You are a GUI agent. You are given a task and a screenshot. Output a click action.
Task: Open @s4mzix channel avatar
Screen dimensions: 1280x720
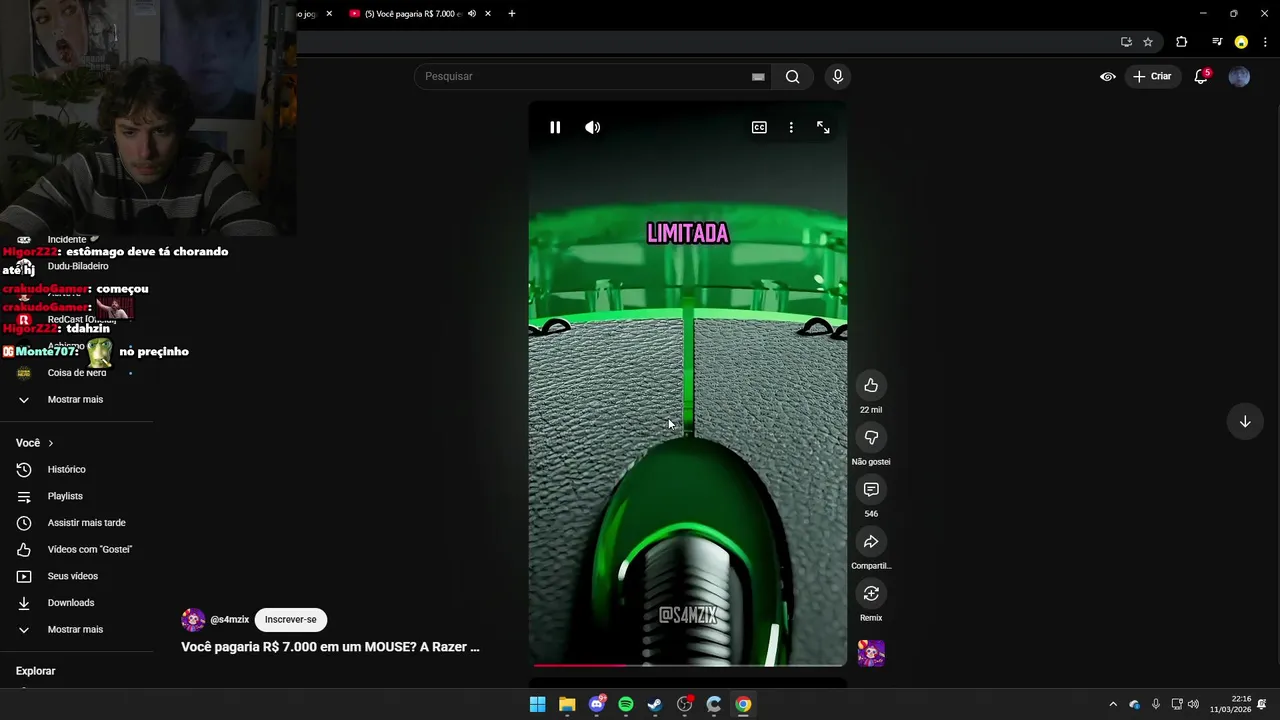coord(193,619)
